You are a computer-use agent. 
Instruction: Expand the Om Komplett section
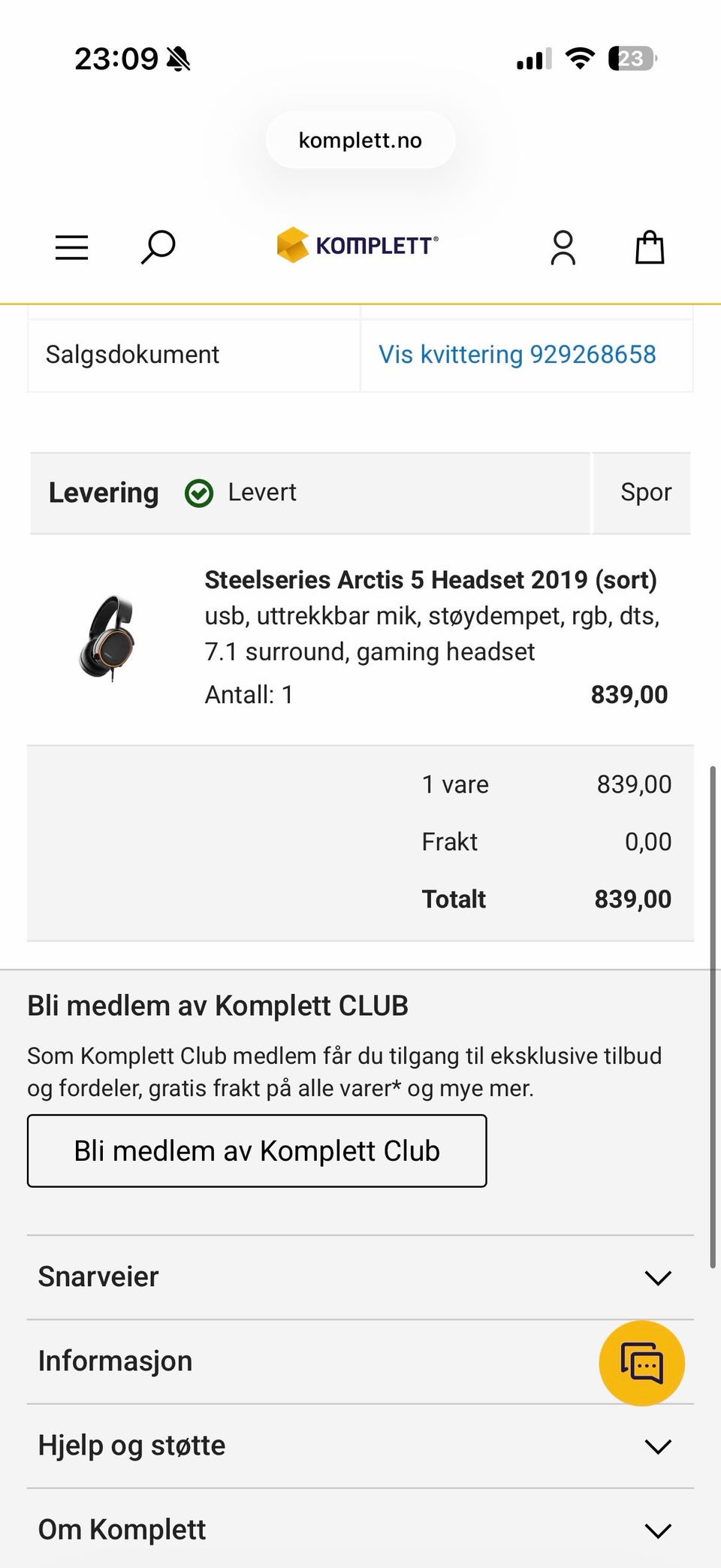pos(360,1529)
